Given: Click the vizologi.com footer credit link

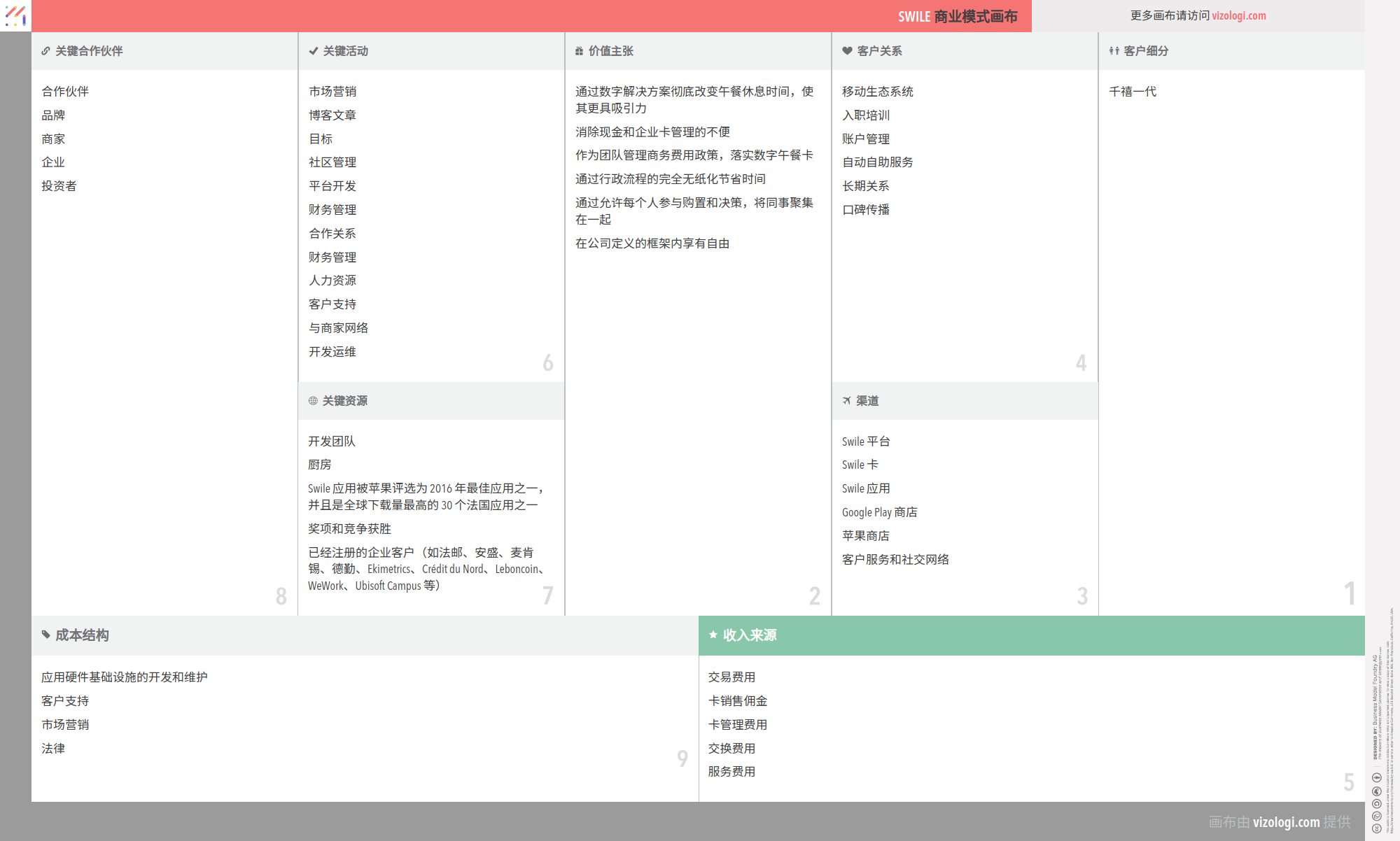Looking at the screenshot, I should (x=1286, y=822).
